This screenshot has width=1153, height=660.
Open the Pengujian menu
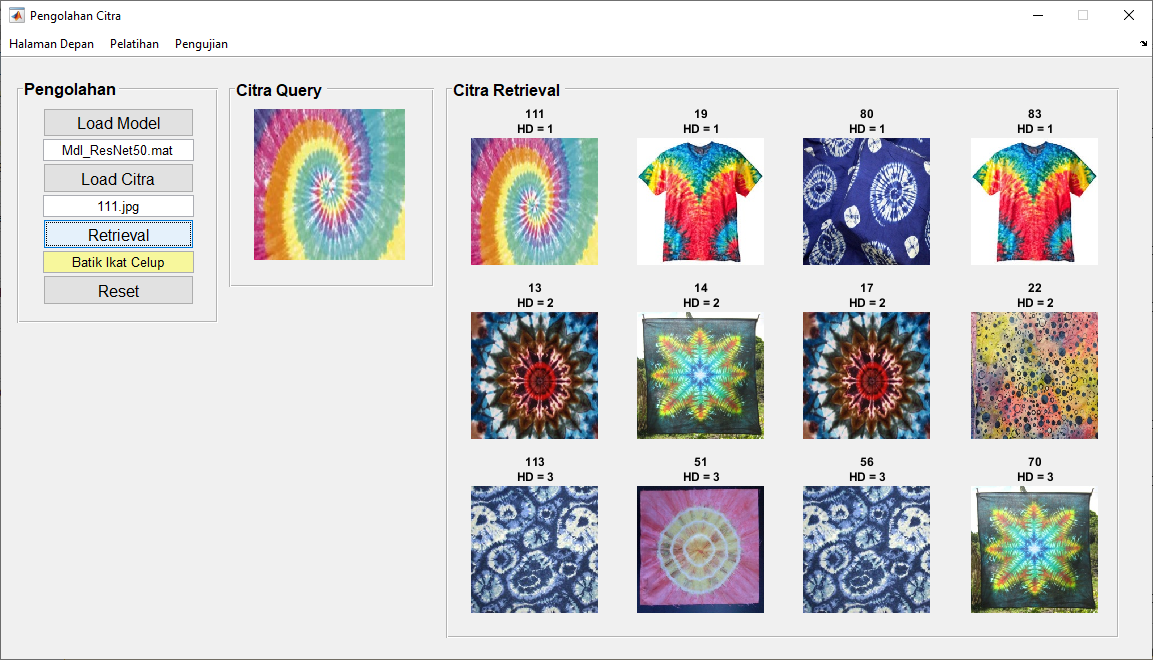coord(201,44)
